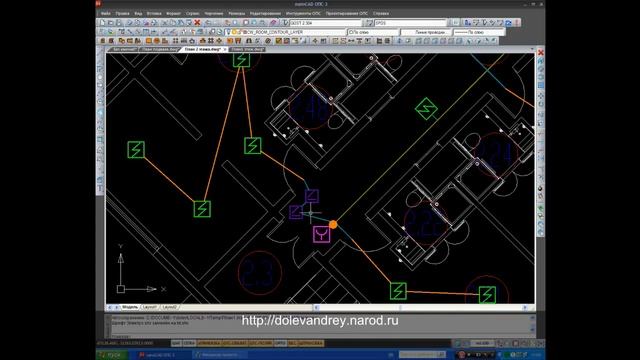This screenshot has height=360, width=640.
Task: Open the Черчение menu
Action: tap(213, 13)
